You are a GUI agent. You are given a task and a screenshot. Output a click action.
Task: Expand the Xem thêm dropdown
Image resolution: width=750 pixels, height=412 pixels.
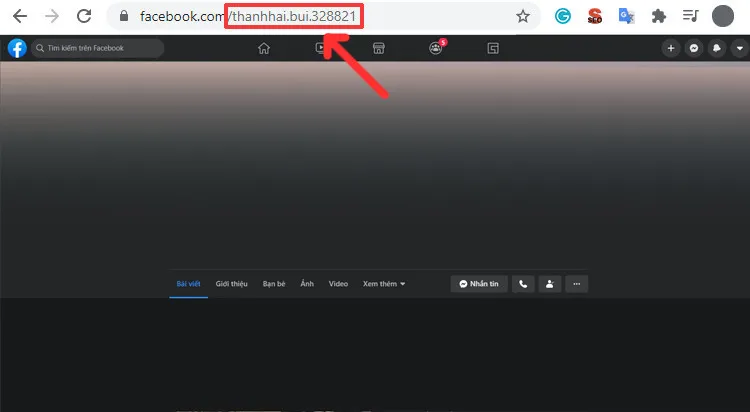click(384, 284)
